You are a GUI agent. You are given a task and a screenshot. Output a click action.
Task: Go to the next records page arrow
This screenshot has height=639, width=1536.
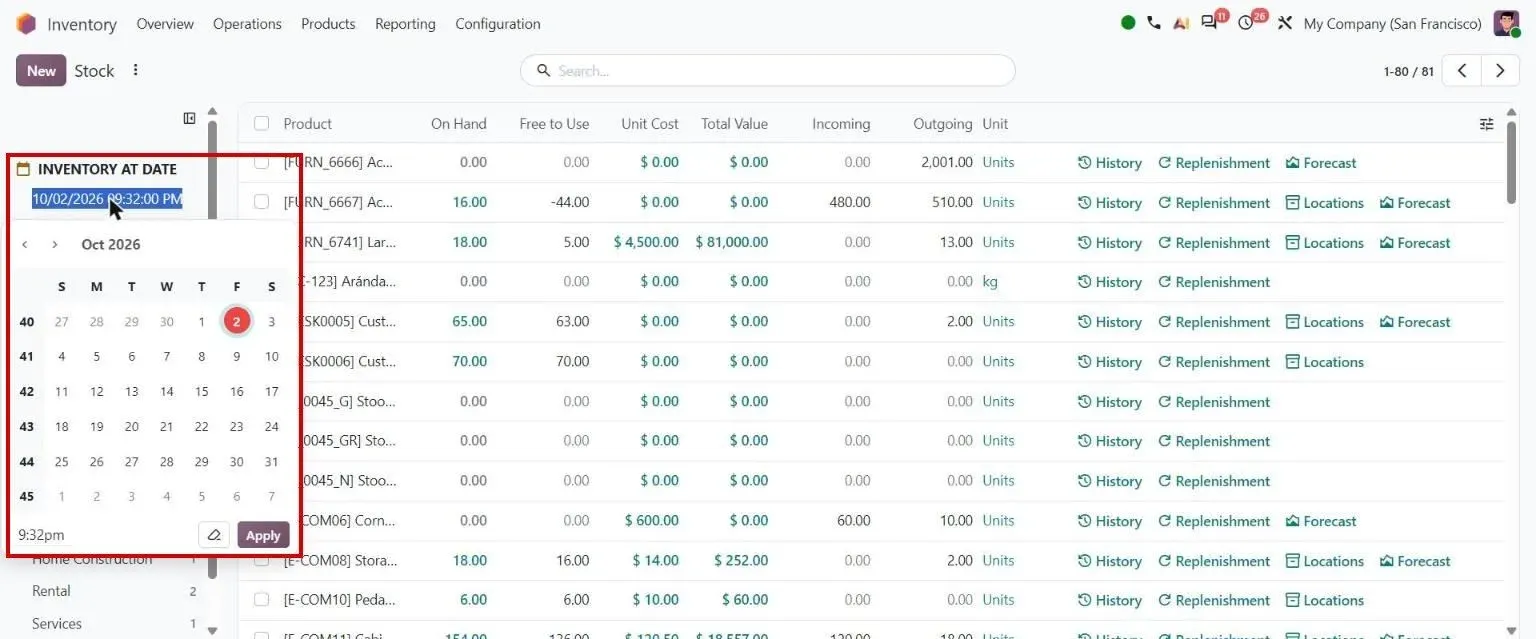(1500, 71)
